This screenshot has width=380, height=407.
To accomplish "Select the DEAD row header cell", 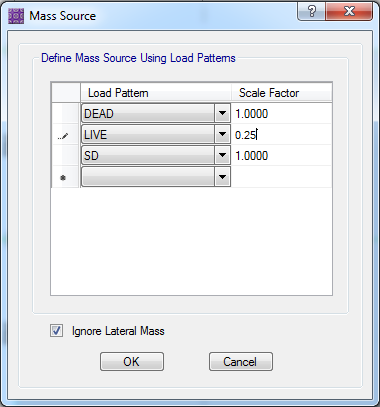I will [65, 113].
